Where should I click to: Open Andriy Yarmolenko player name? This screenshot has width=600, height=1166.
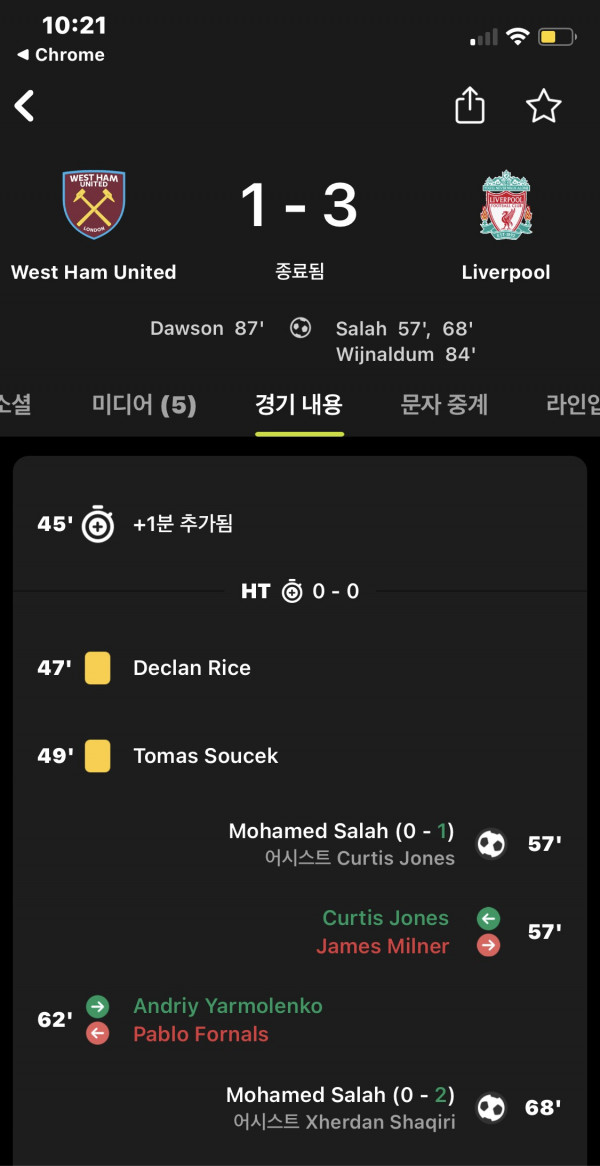point(228,1006)
